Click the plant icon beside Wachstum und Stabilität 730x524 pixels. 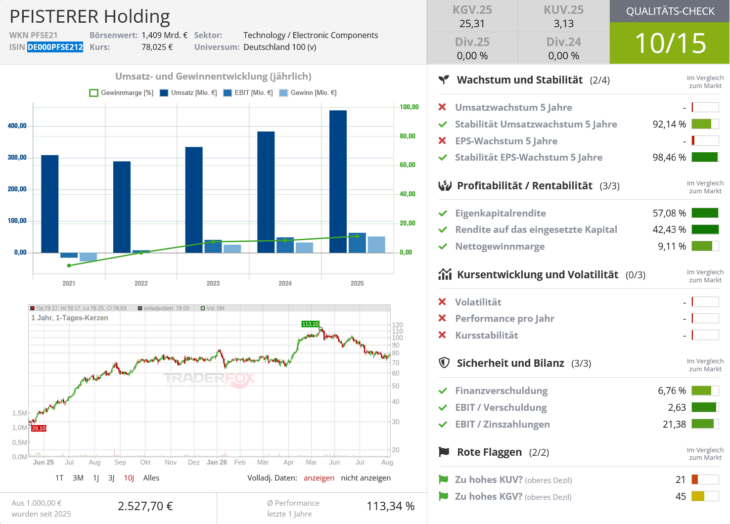444,80
